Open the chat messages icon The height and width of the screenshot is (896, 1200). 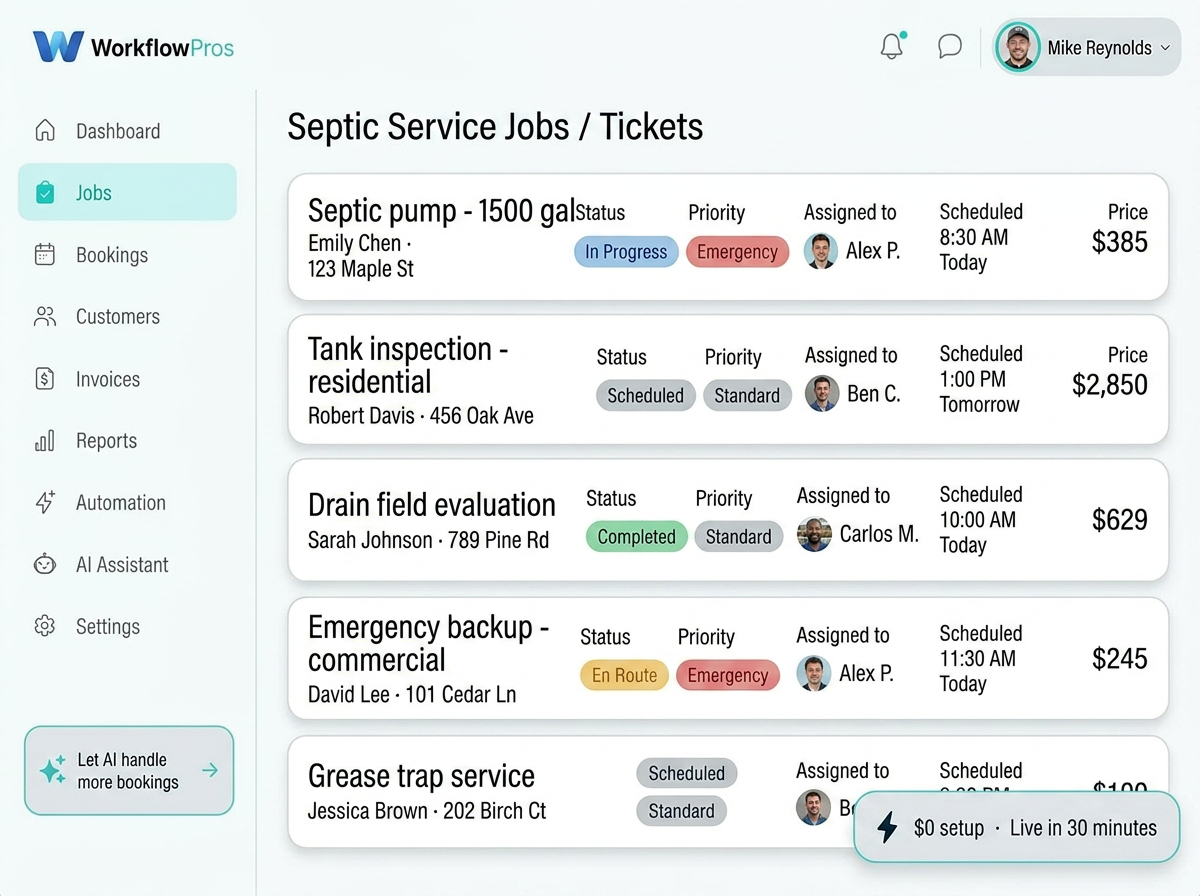click(x=950, y=47)
